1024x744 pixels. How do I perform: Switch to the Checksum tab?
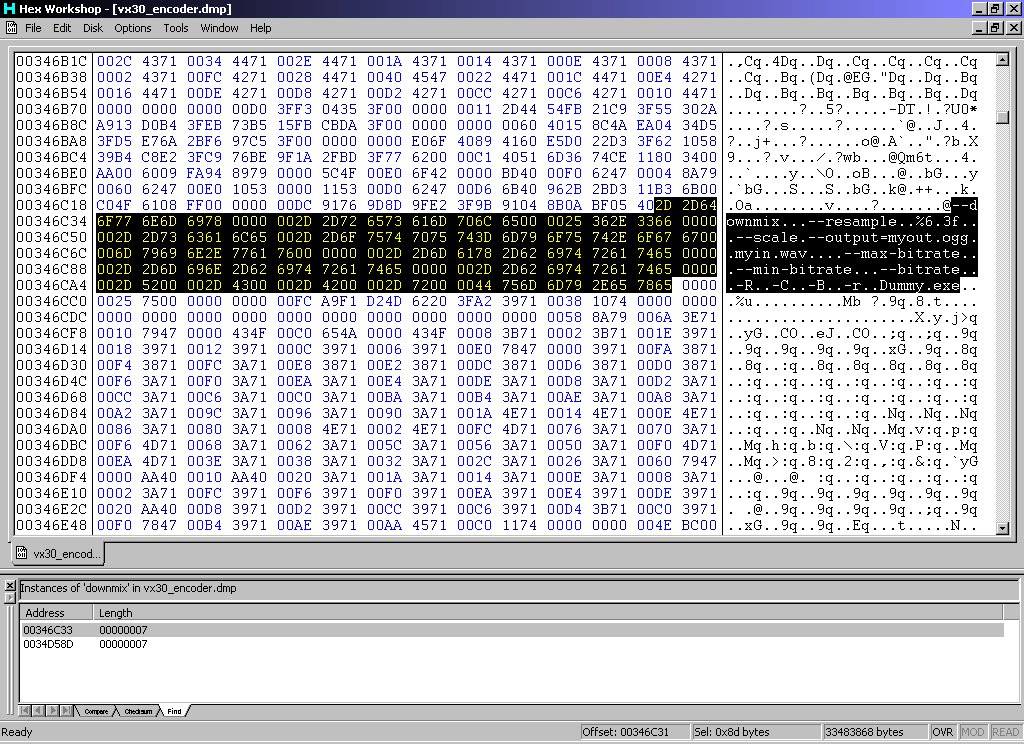coord(138,711)
